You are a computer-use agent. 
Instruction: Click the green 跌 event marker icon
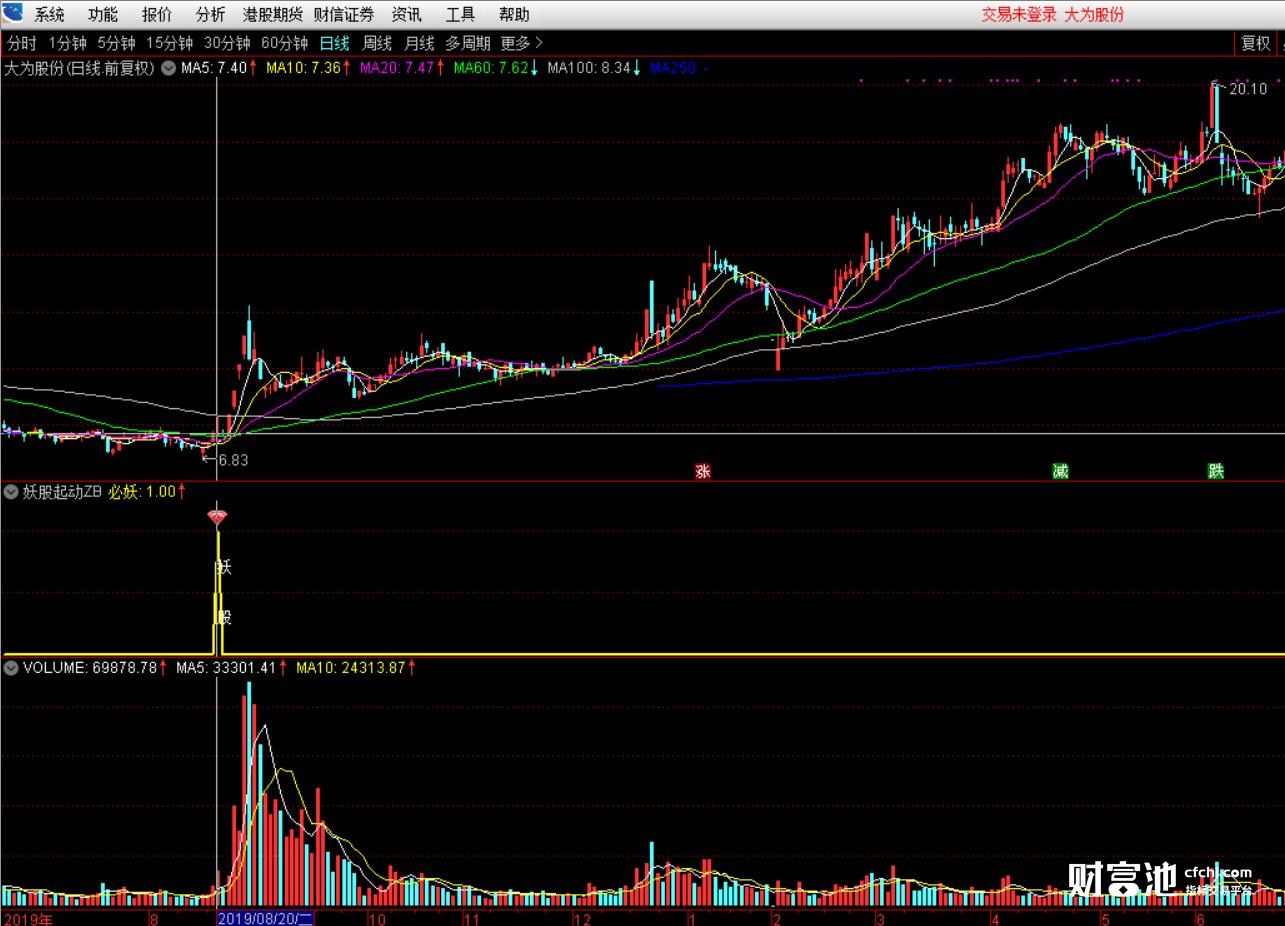pos(1215,471)
